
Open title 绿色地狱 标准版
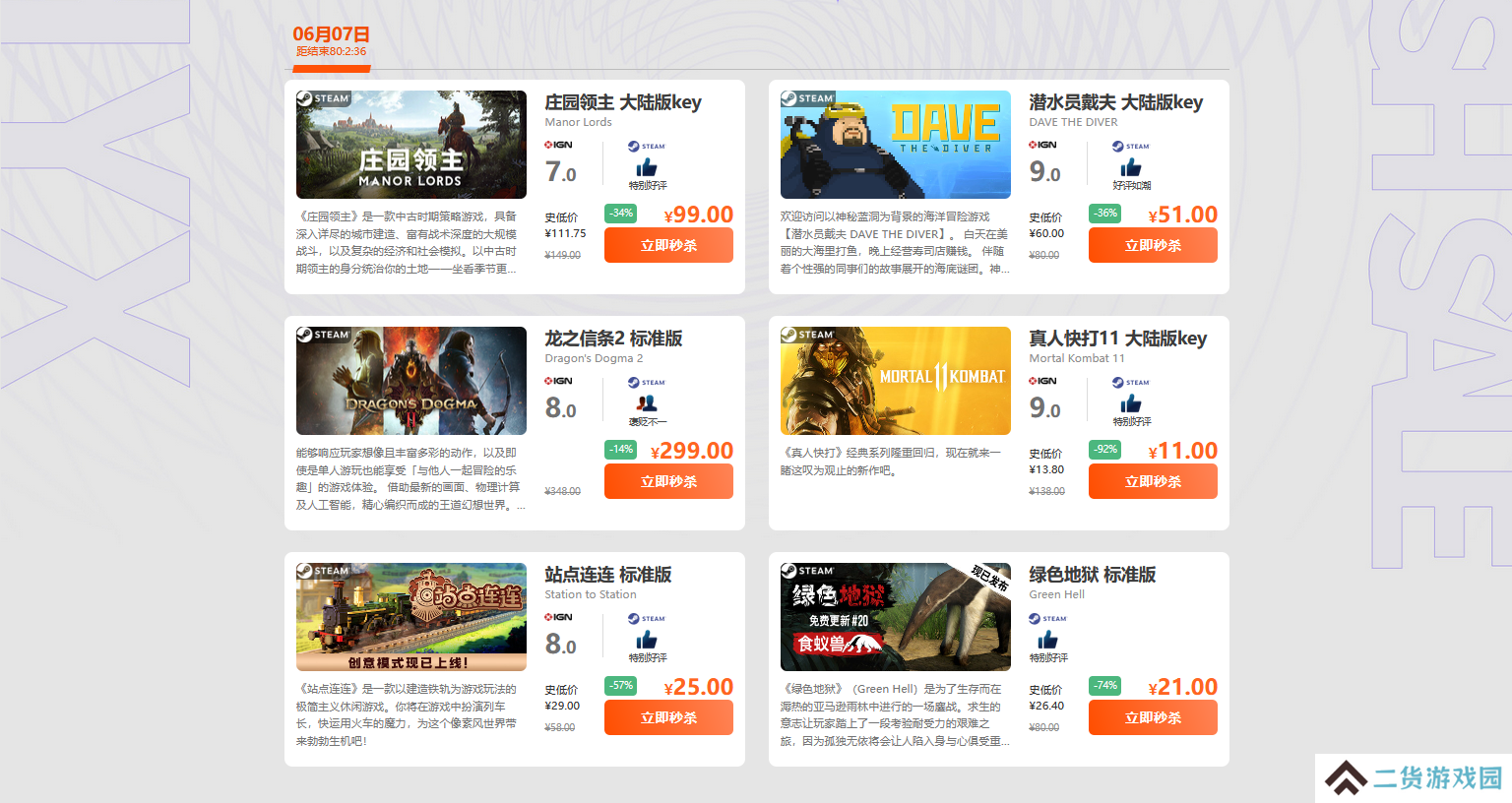point(1093,575)
